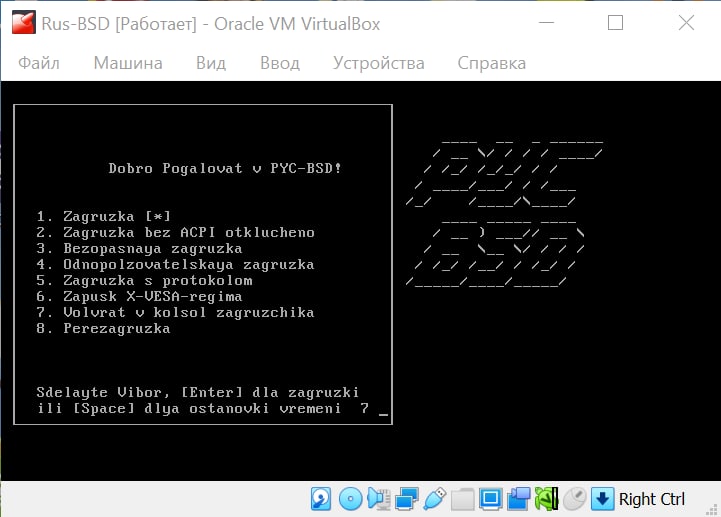Click option 2. Zagruzka bez ACPI otklucheno
Image resolution: width=721 pixels, height=517 pixels.
point(175,232)
